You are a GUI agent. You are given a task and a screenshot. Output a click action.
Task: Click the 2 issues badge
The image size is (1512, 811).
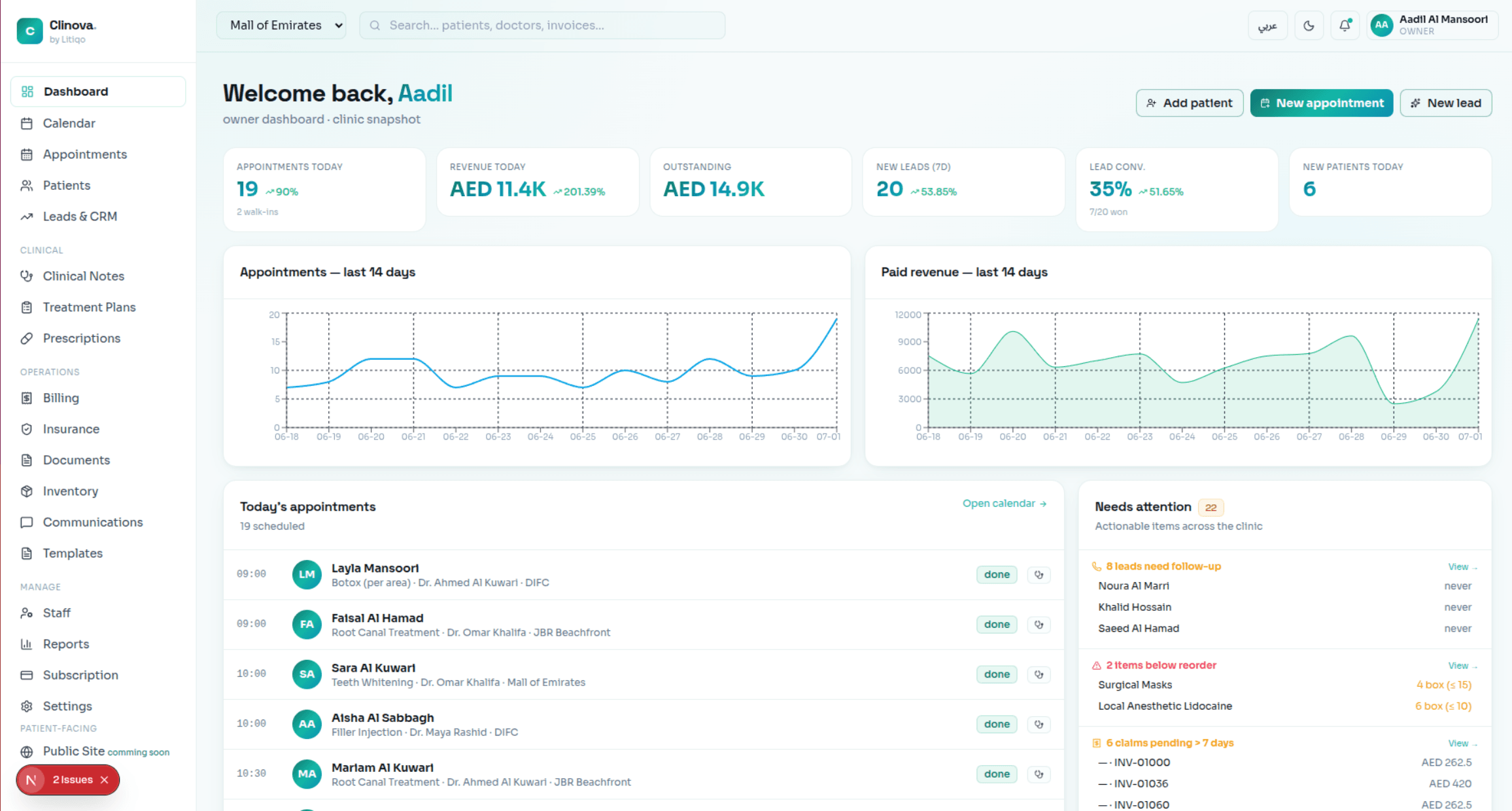[x=68, y=780]
